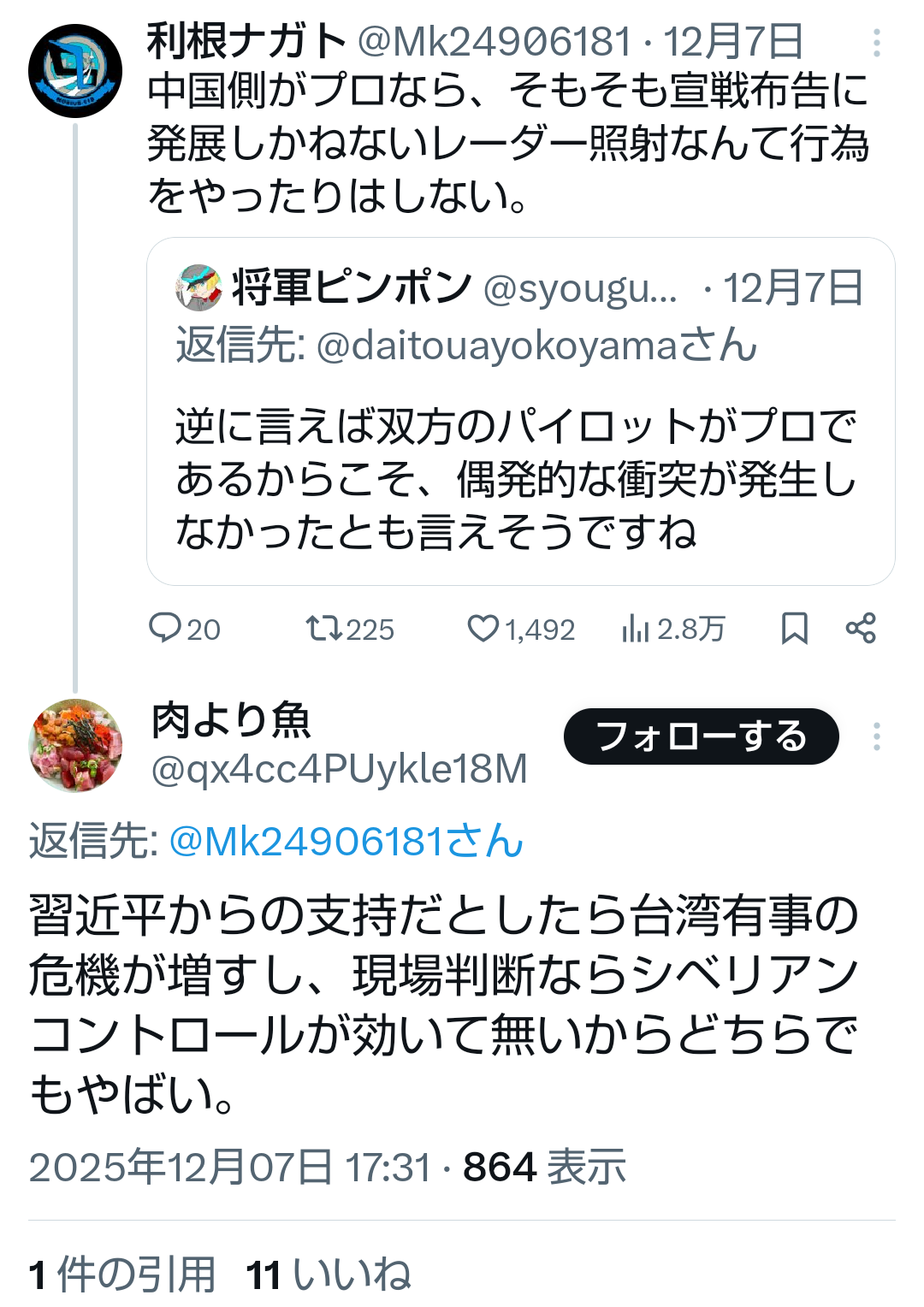924x1307 pixels.
Task: Click the 肉より魚 display name
Action: coord(231,720)
